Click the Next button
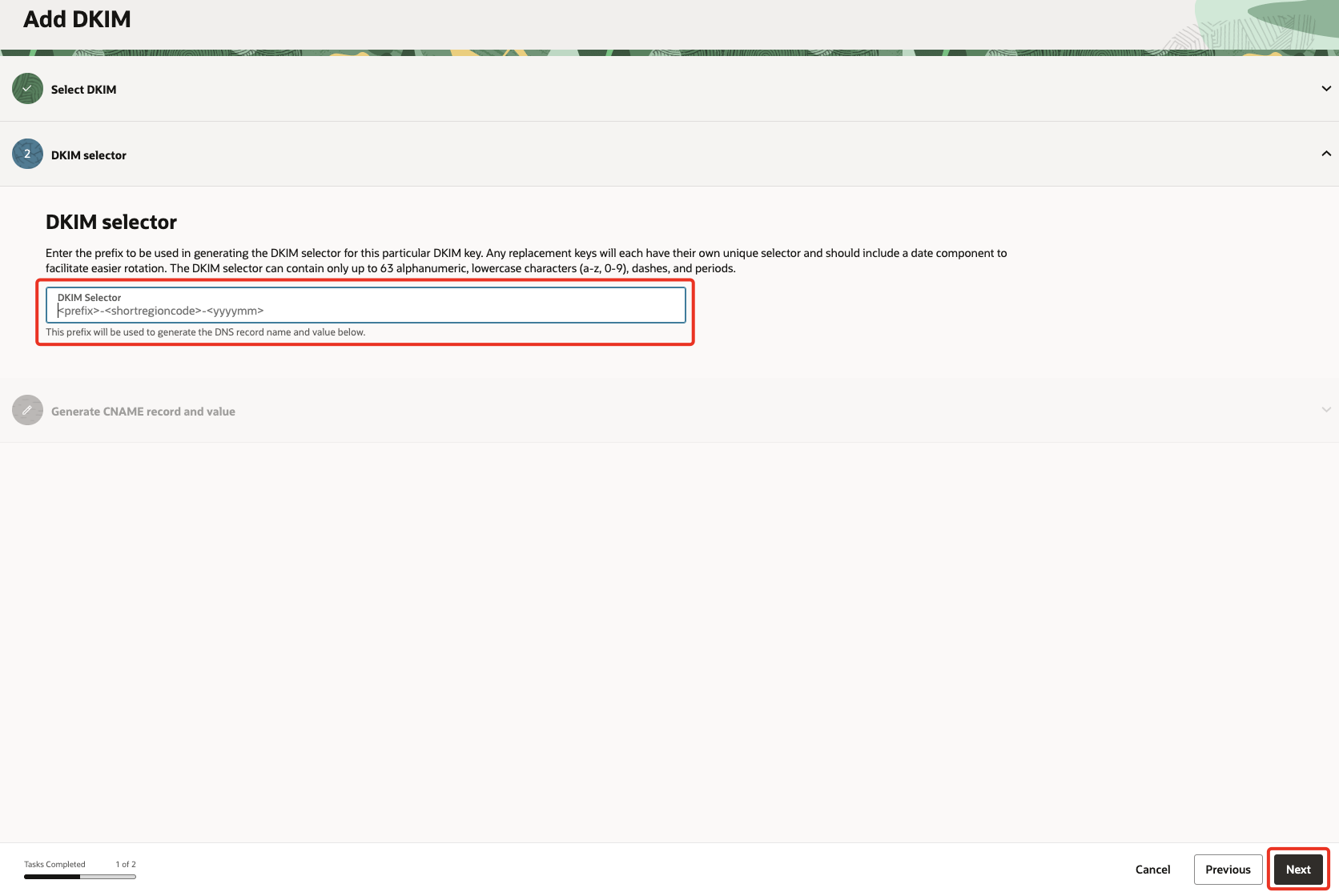This screenshot has height=896, width=1339. [x=1298, y=869]
